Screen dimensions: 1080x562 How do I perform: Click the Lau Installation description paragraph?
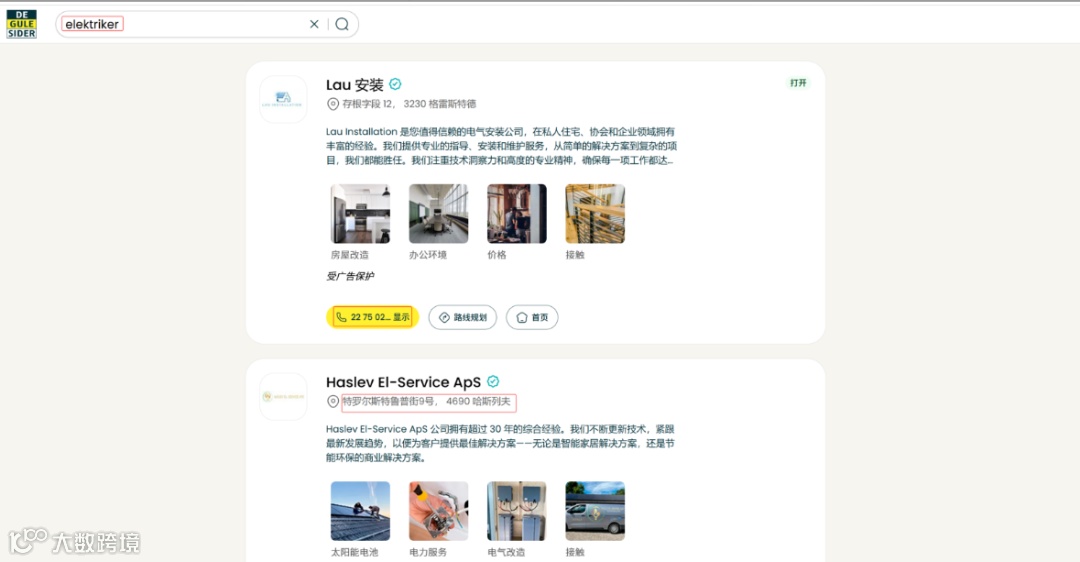pos(501,146)
